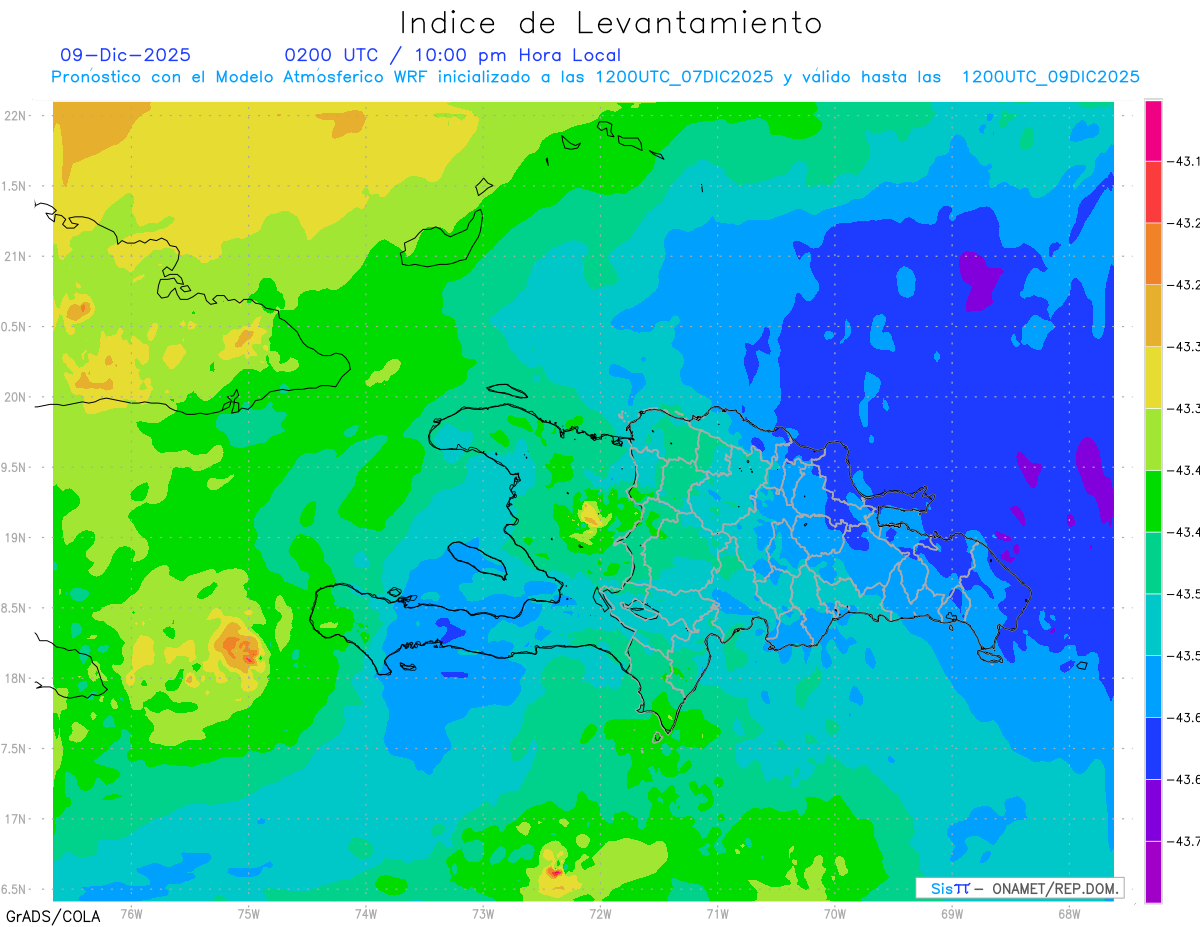
Task: Click the bright green legend swatch
Action: pyautogui.click(x=1153, y=501)
